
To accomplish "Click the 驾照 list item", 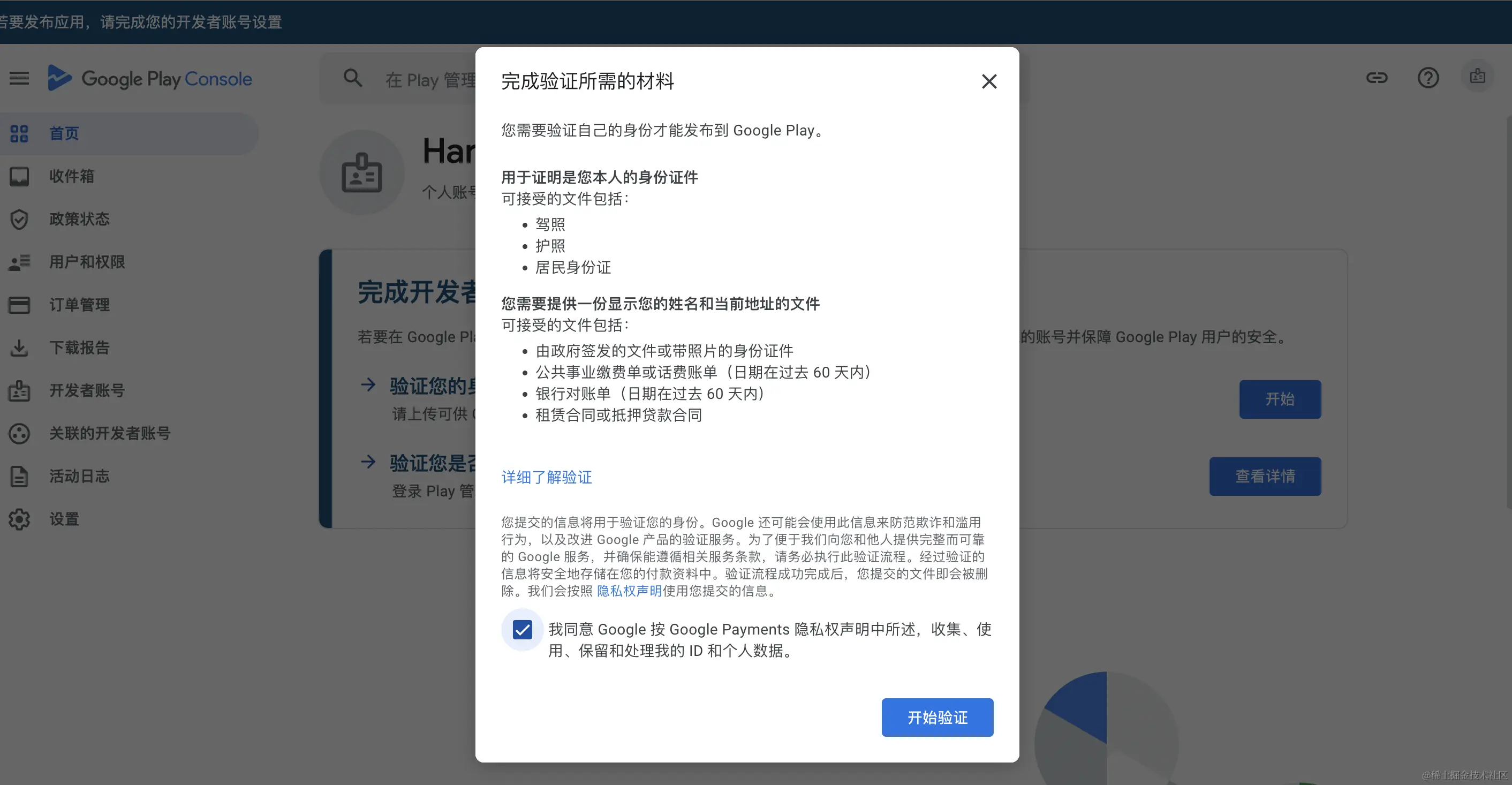I will (x=550, y=224).
